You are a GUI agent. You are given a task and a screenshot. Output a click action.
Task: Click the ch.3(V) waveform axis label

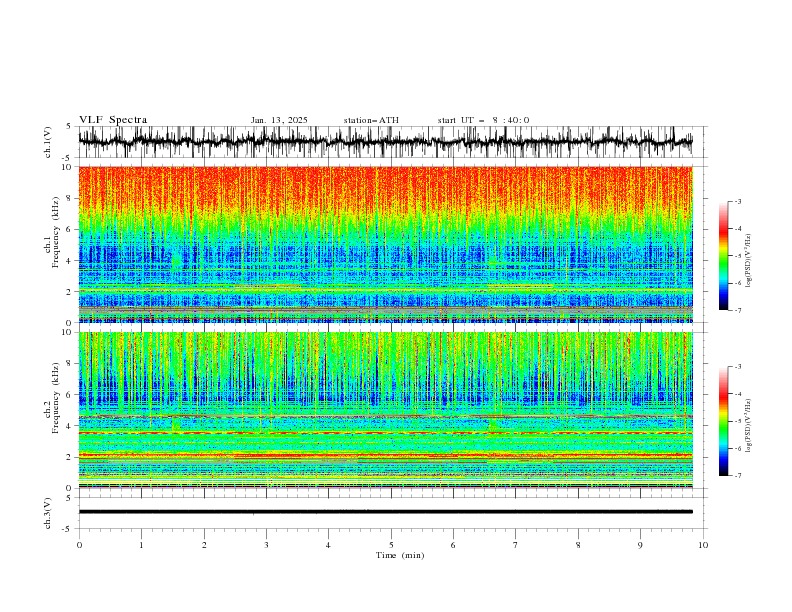coord(48,513)
